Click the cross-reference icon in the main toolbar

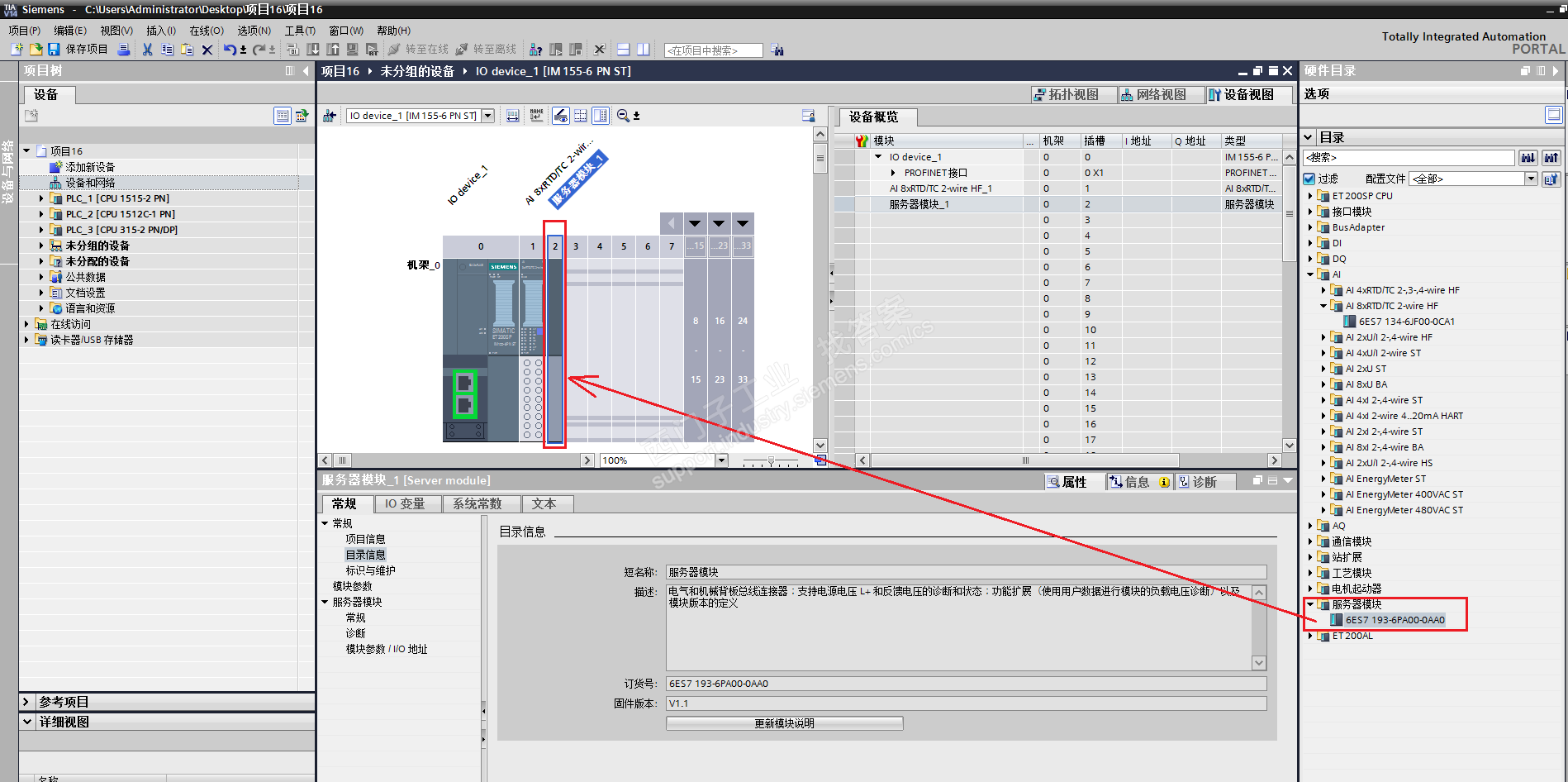click(x=600, y=50)
